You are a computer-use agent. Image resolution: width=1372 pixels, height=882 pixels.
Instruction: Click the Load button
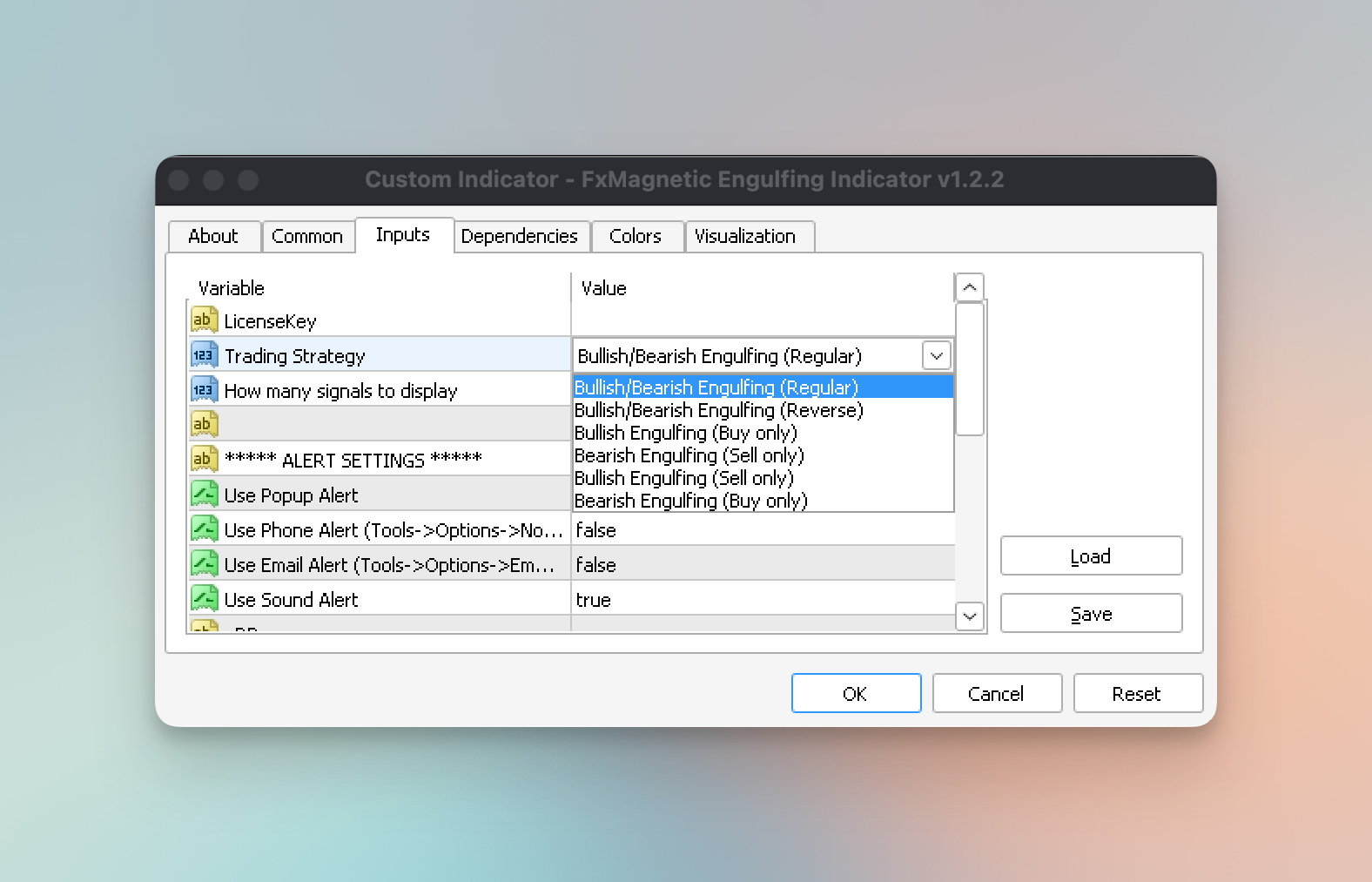(1091, 556)
